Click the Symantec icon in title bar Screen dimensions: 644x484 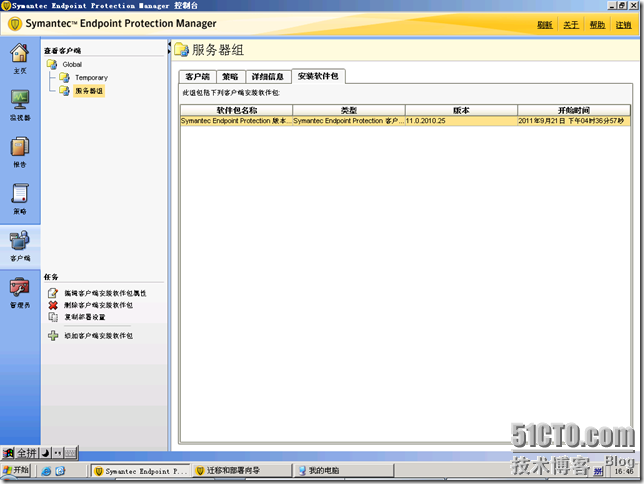[6, 6]
